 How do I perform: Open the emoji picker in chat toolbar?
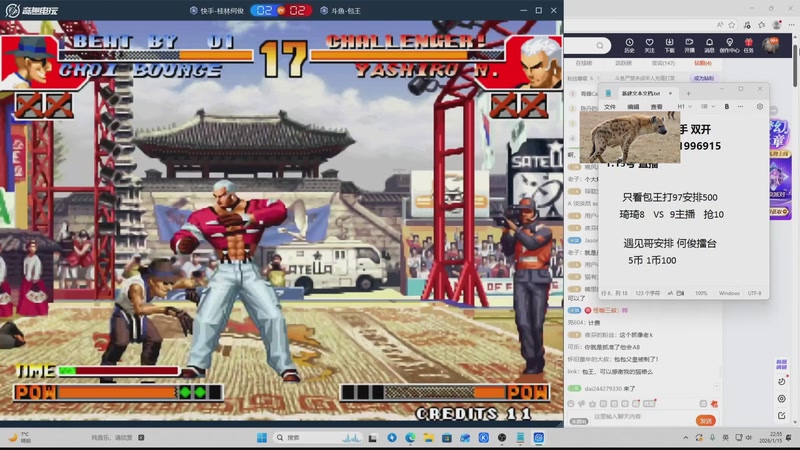(x=571, y=404)
